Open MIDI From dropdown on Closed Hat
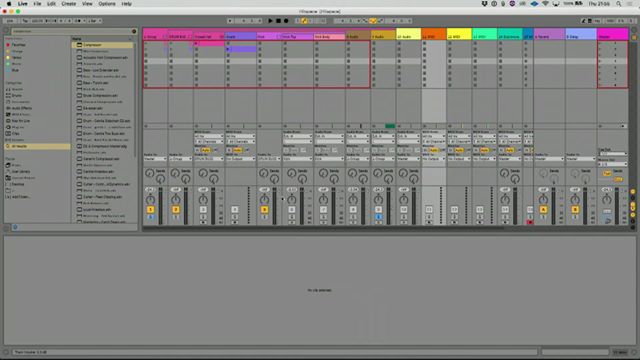 point(209,136)
